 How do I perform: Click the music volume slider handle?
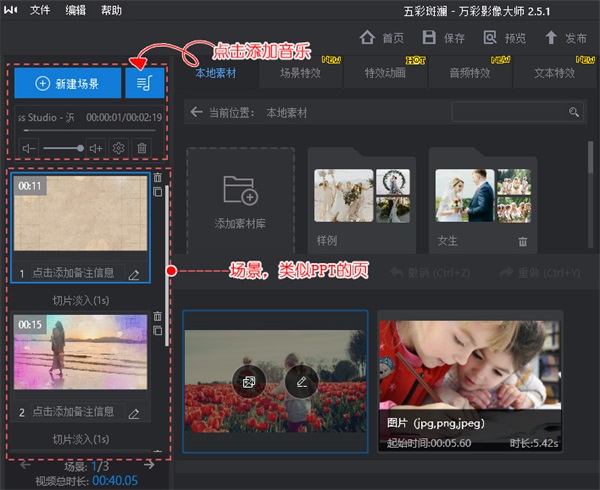80,148
